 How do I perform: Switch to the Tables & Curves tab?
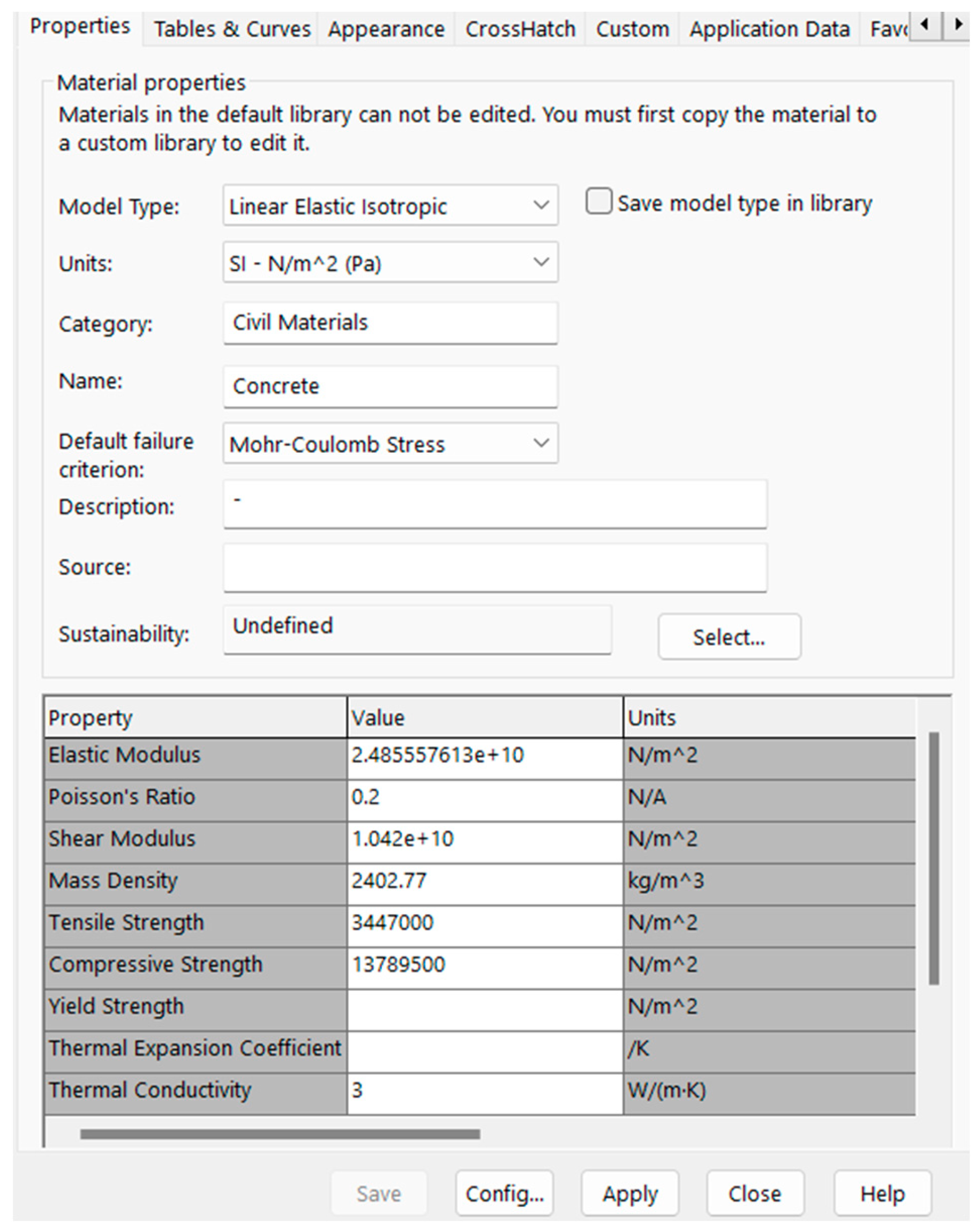point(232,28)
